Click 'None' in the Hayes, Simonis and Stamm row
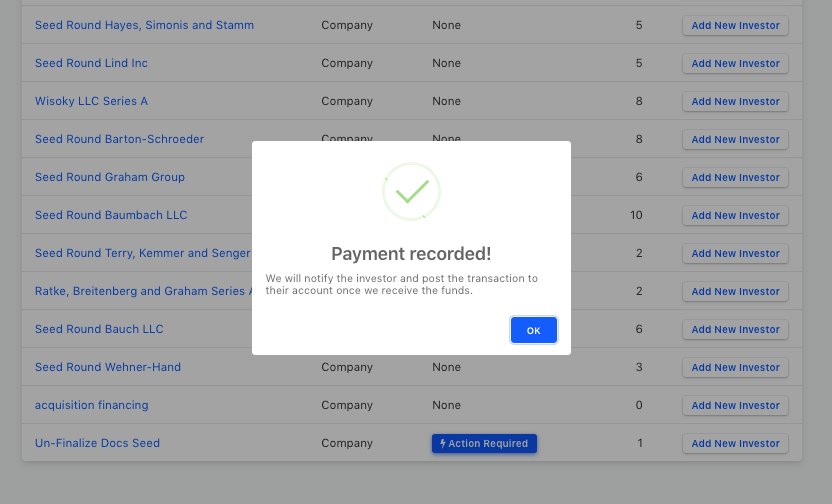The height and width of the screenshot is (504, 832). [x=446, y=25]
